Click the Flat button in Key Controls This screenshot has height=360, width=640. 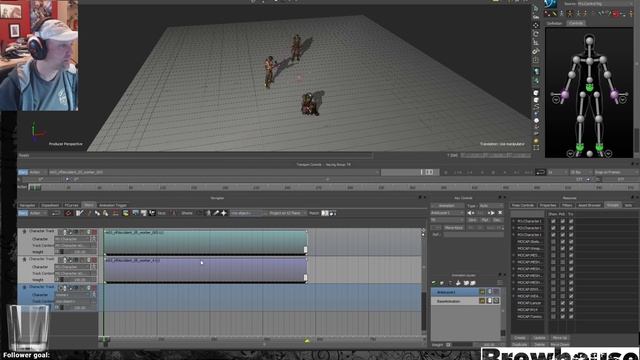tap(485, 220)
